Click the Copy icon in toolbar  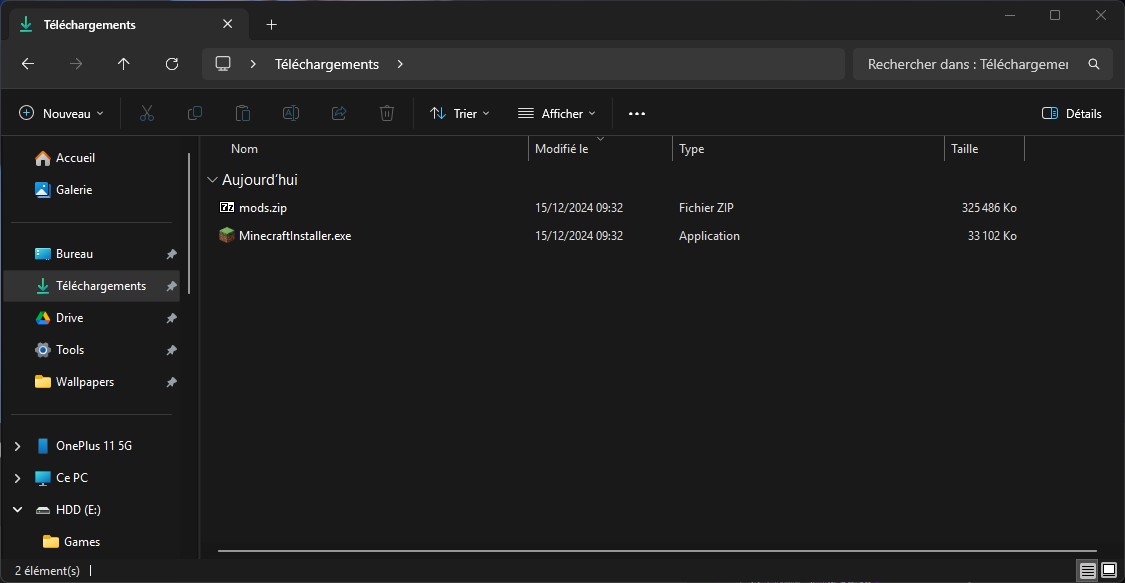pyautogui.click(x=195, y=114)
